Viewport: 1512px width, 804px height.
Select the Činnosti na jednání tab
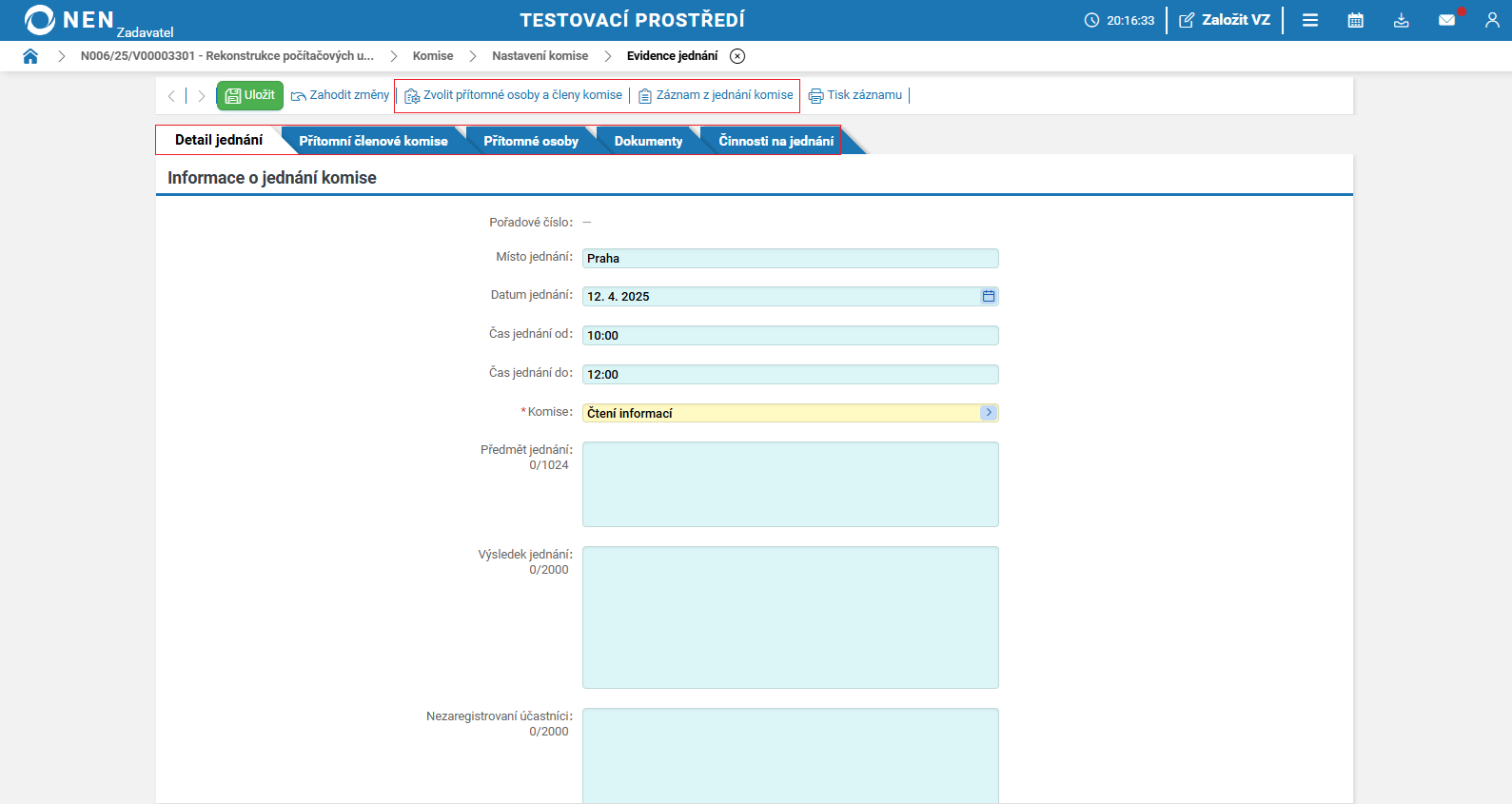pyautogui.click(x=776, y=141)
